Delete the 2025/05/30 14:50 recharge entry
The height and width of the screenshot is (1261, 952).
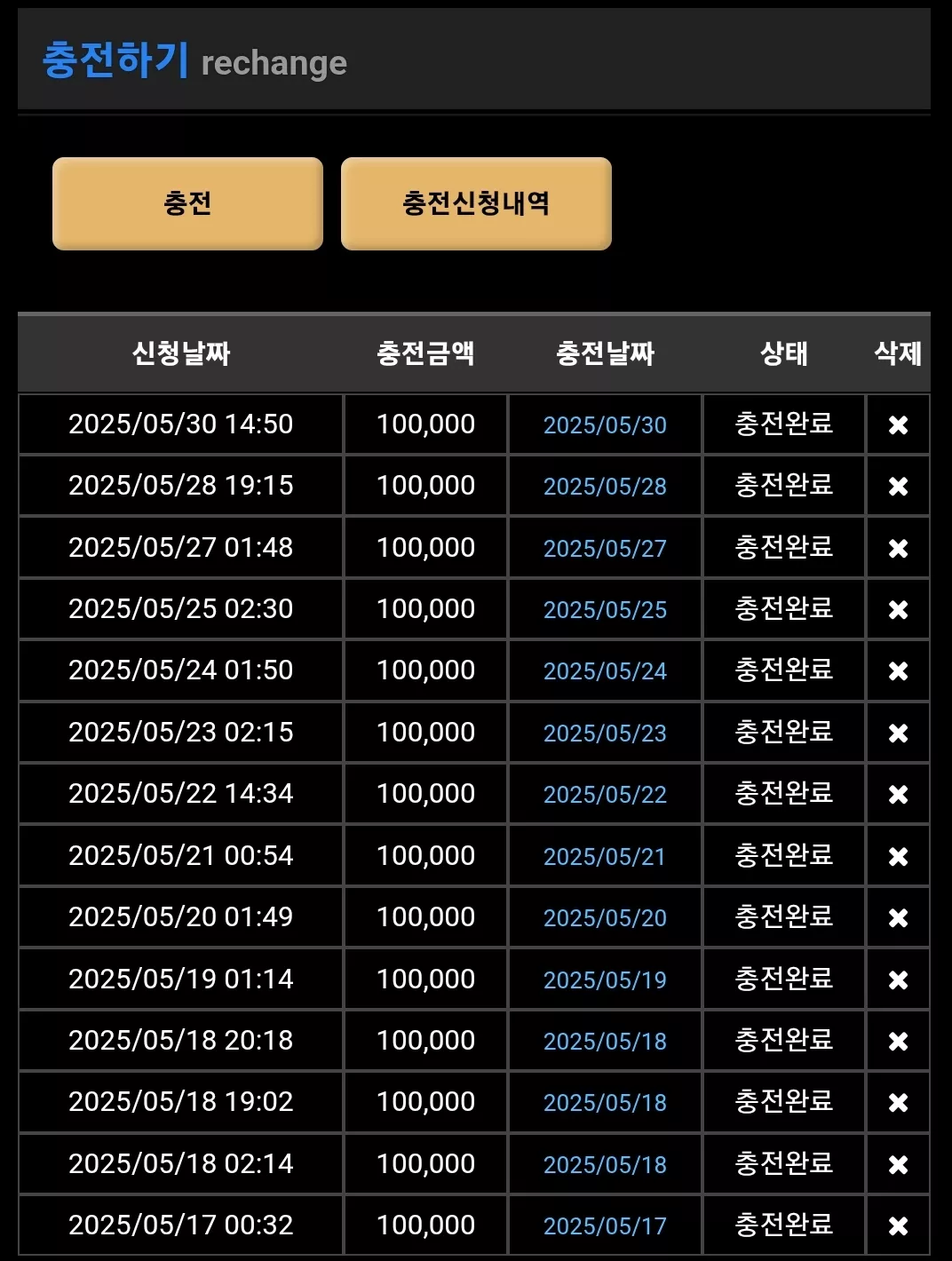(x=898, y=425)
